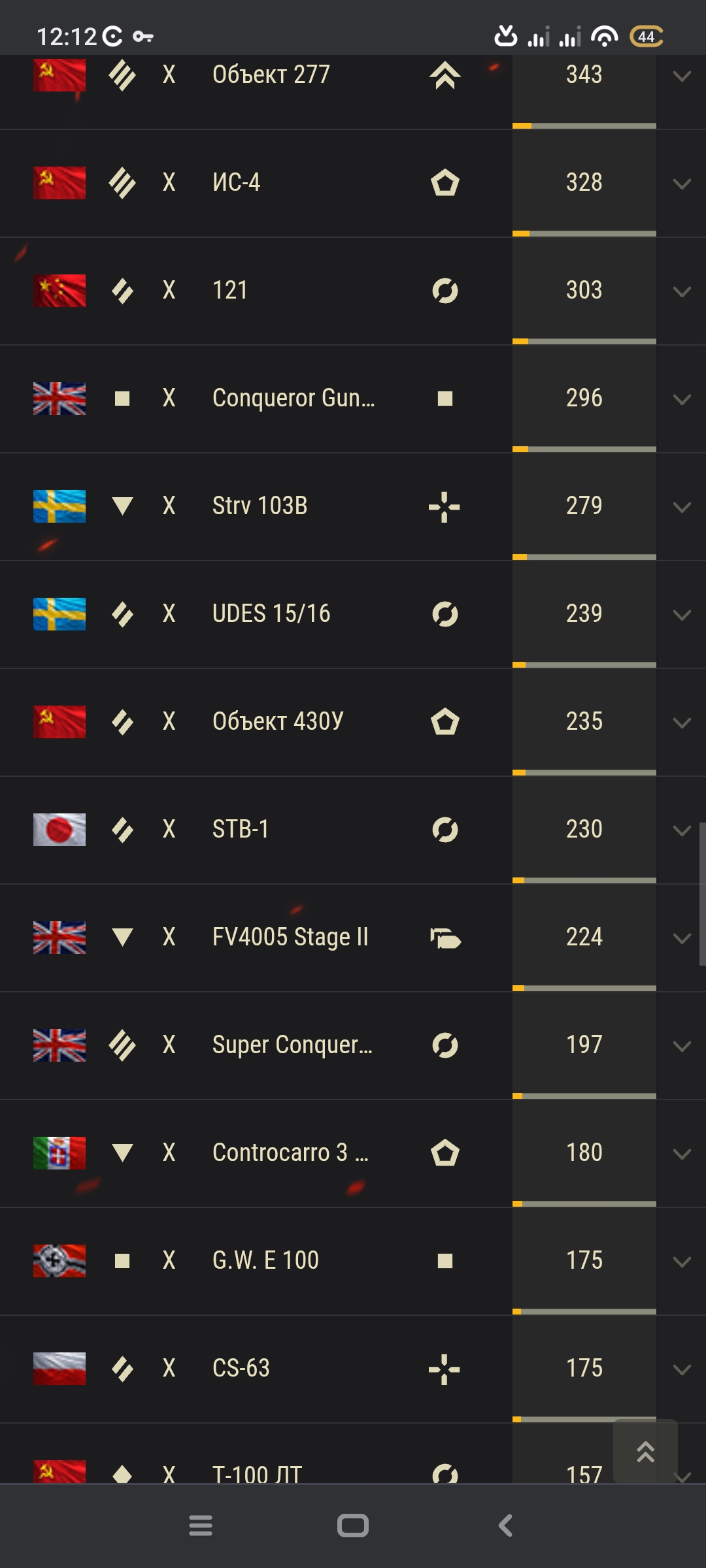Click the scroll-to-top double arrow button
This screenshot has height=1568, width=706.
(645, 1452)
